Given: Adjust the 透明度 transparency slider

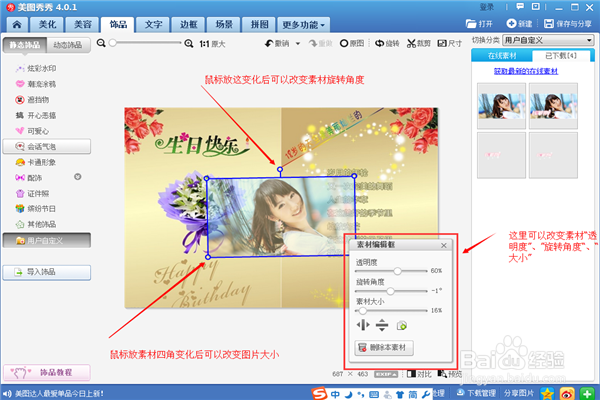Looking at the screenshot, I should tap(397, 271).
